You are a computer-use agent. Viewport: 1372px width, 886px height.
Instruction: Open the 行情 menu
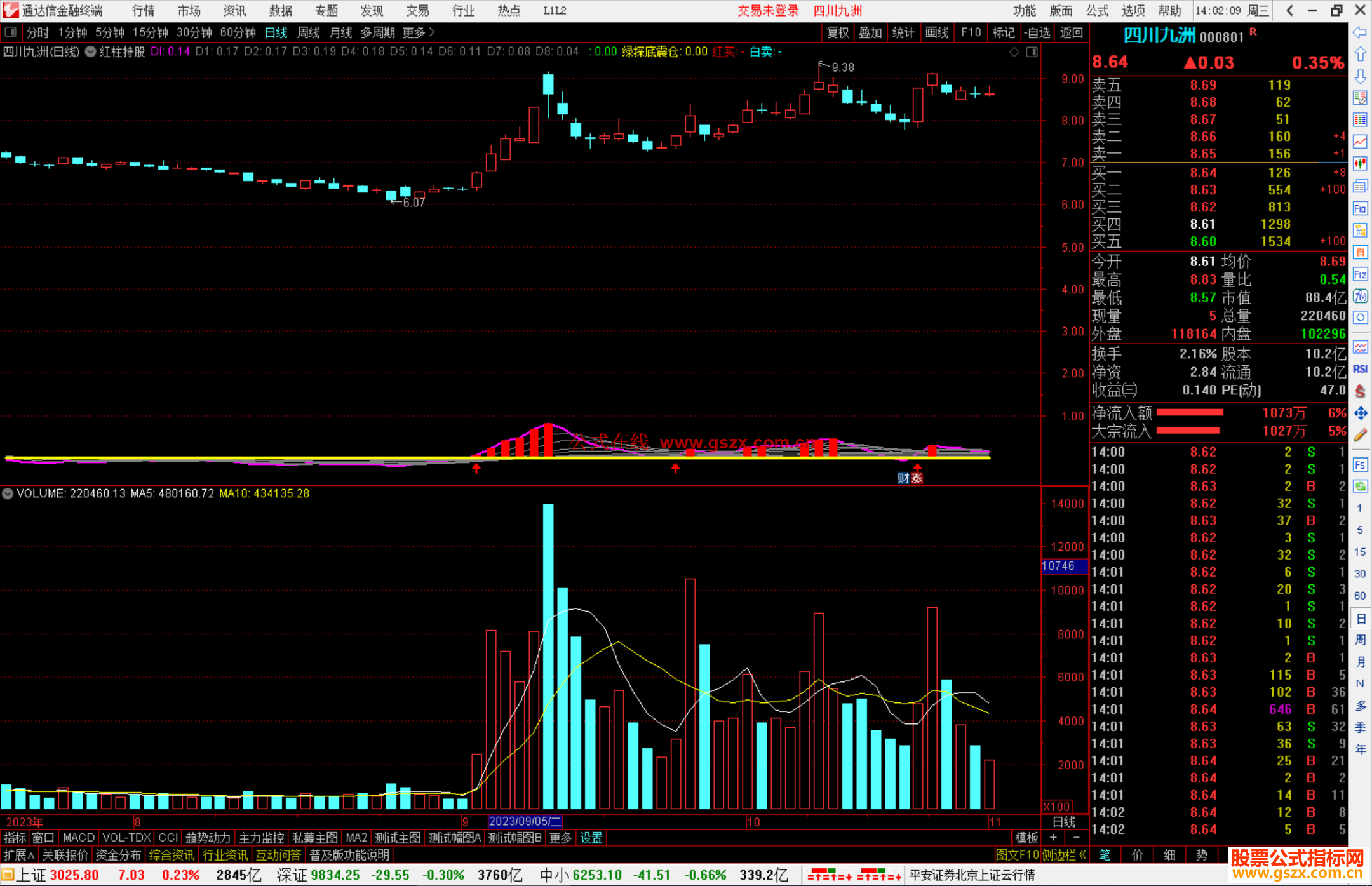(x=143, y=10)
